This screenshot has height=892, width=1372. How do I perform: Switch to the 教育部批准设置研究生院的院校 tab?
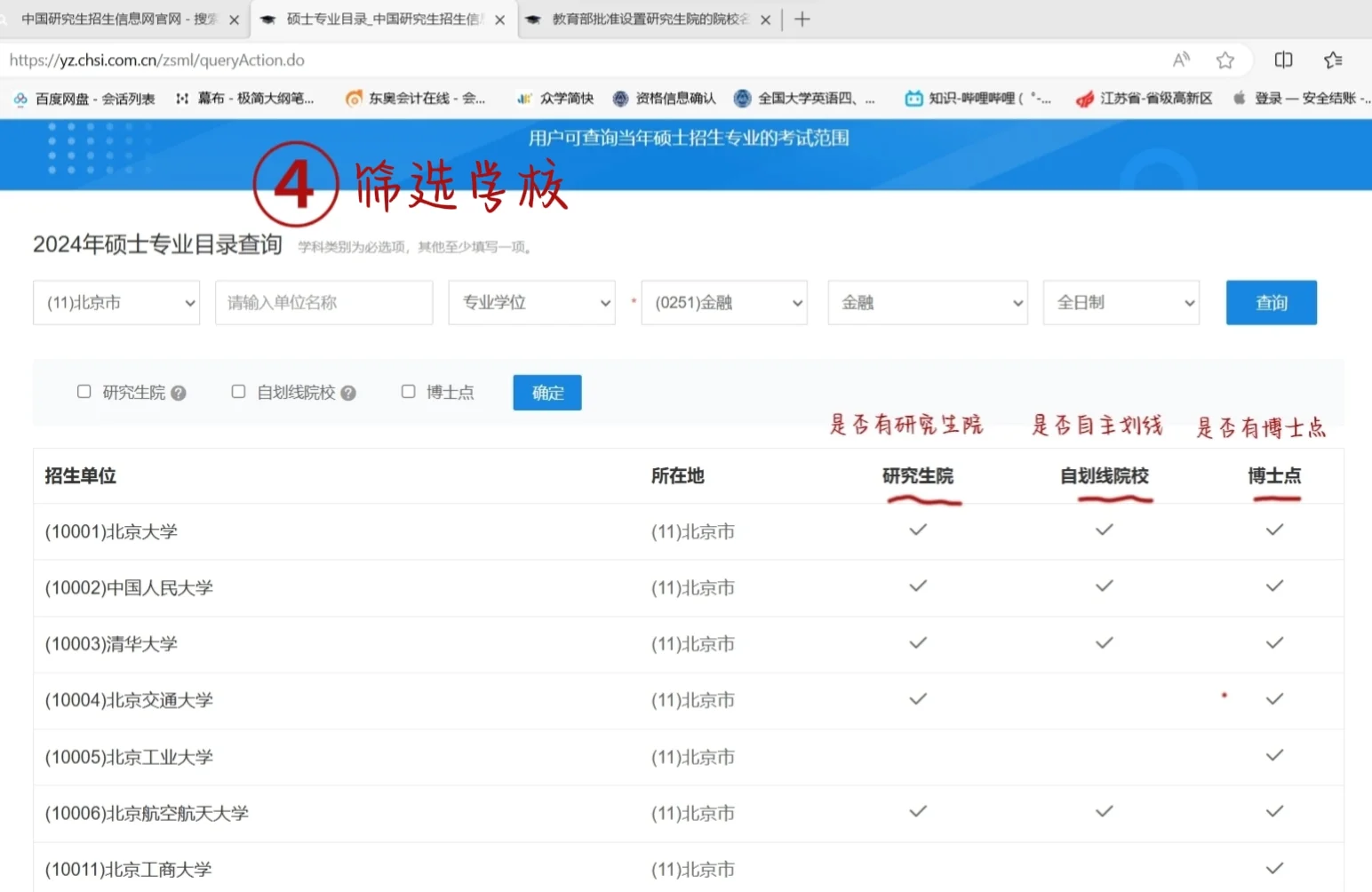647,19
